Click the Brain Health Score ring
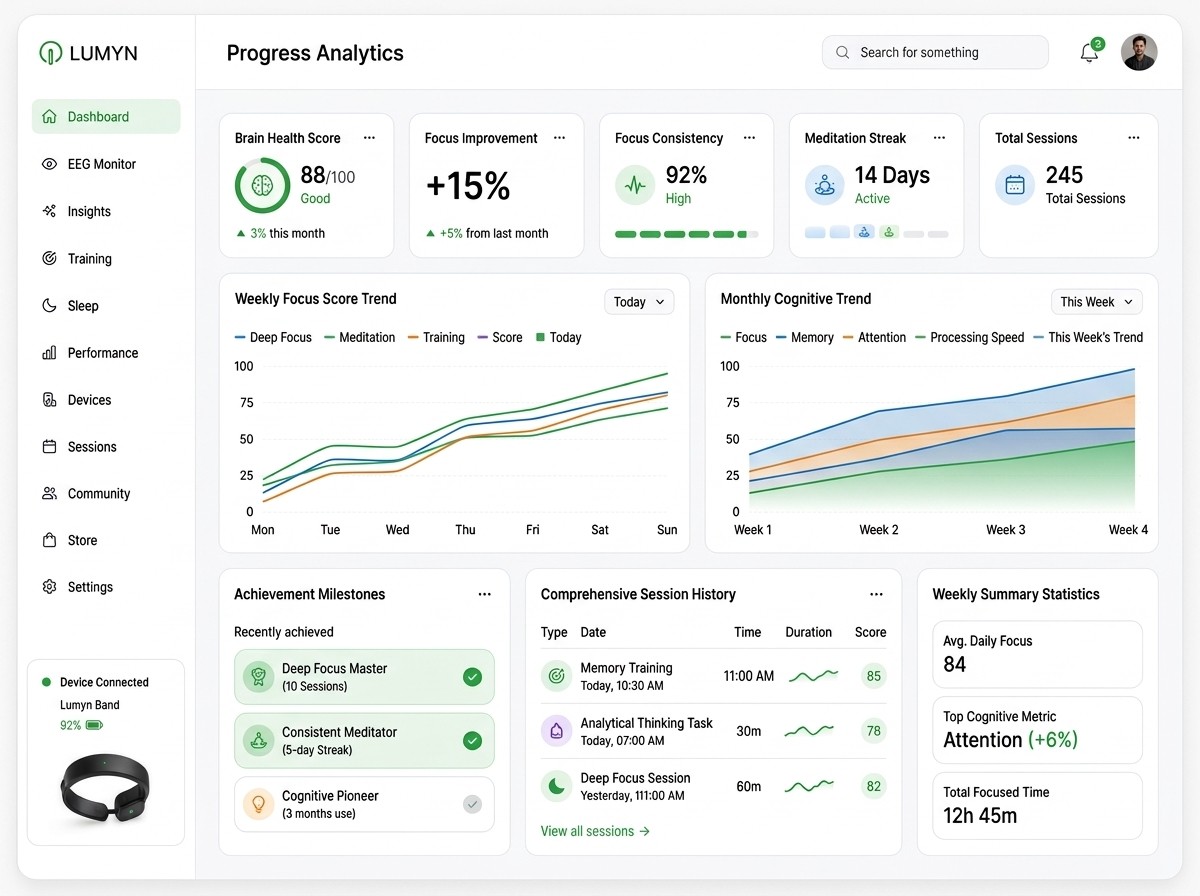This screenshot has width=1200, height=896. (x=263, y=185)
